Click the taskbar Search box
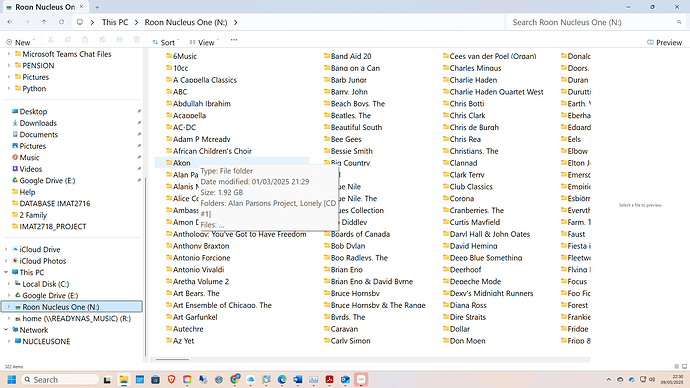The width and height of the screenshot is (690, 388). pos(60,380)
